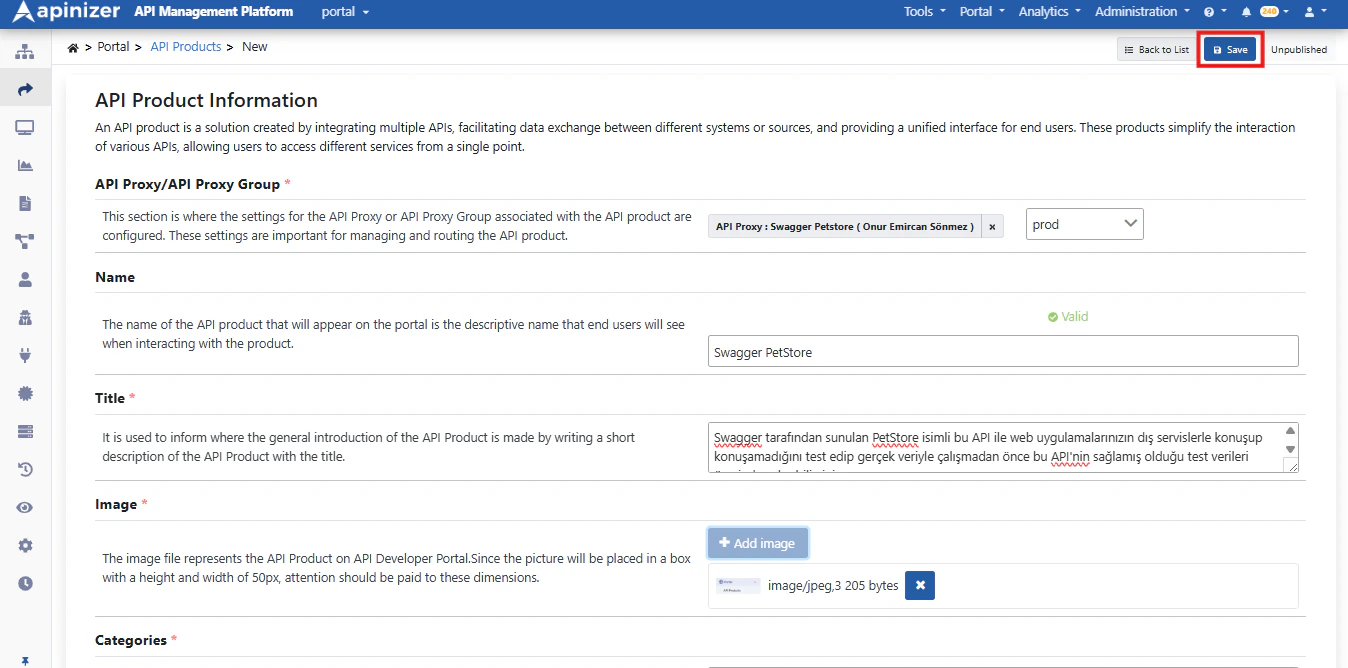The width and height of the screenshot is (1348, 668).
Task: Expand the Administration menu
Action: pos(1142,12)
